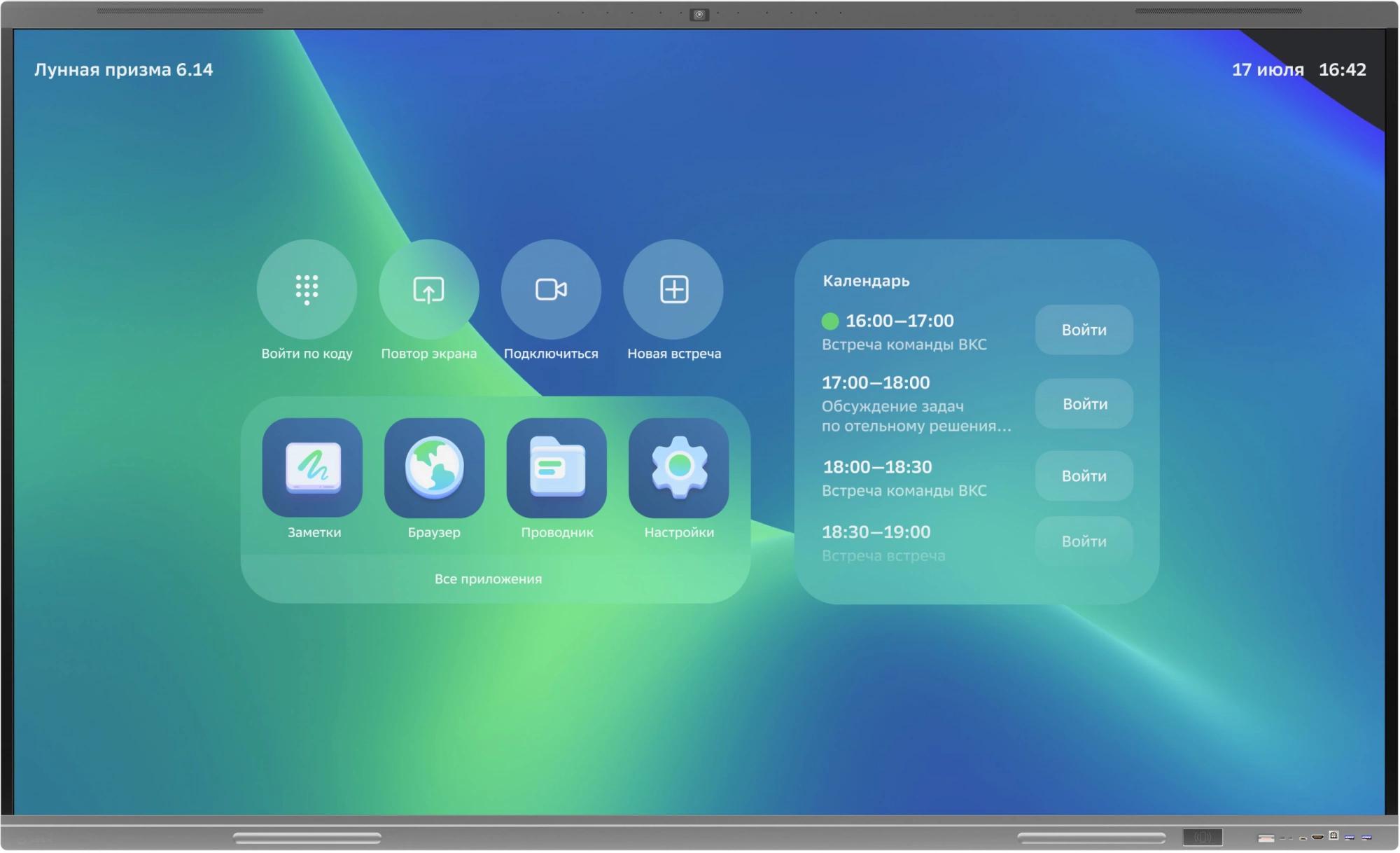Expand the All apps (Все приложения) list
The height and width of the screenshot is (853, 1400).
click(488, 579)
